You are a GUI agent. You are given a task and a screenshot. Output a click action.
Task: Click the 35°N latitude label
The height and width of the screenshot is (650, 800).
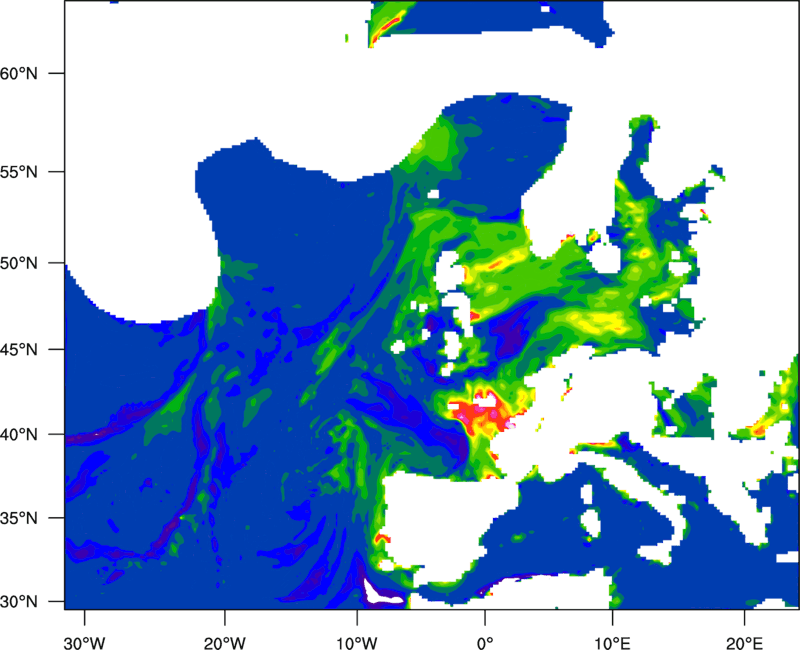coord(19,518)
